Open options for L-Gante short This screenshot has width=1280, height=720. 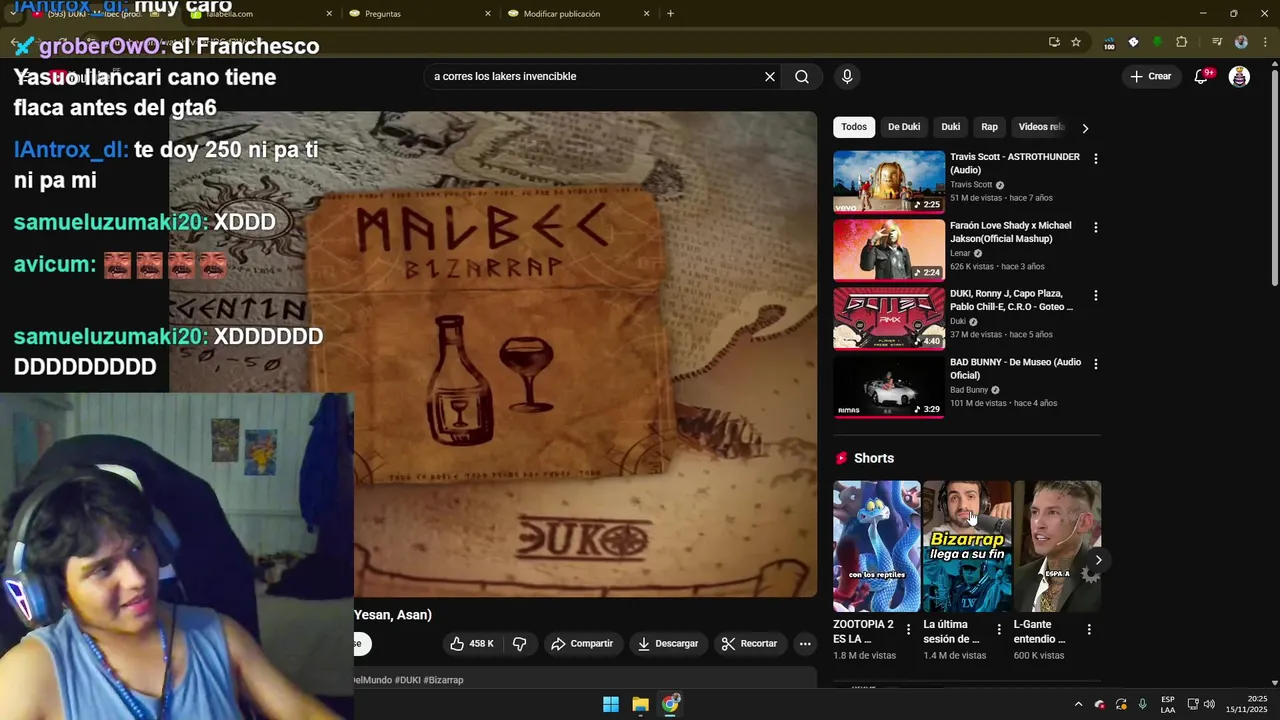click(1089, 629)
